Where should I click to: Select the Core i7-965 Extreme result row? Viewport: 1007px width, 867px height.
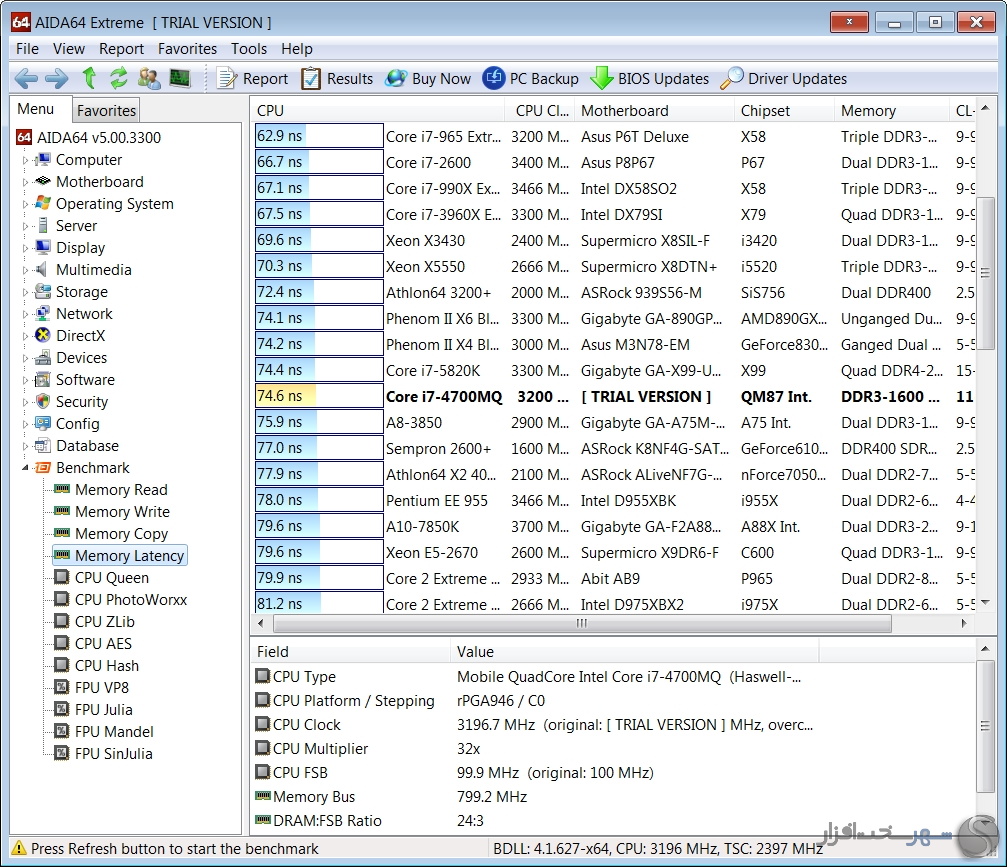615,137
